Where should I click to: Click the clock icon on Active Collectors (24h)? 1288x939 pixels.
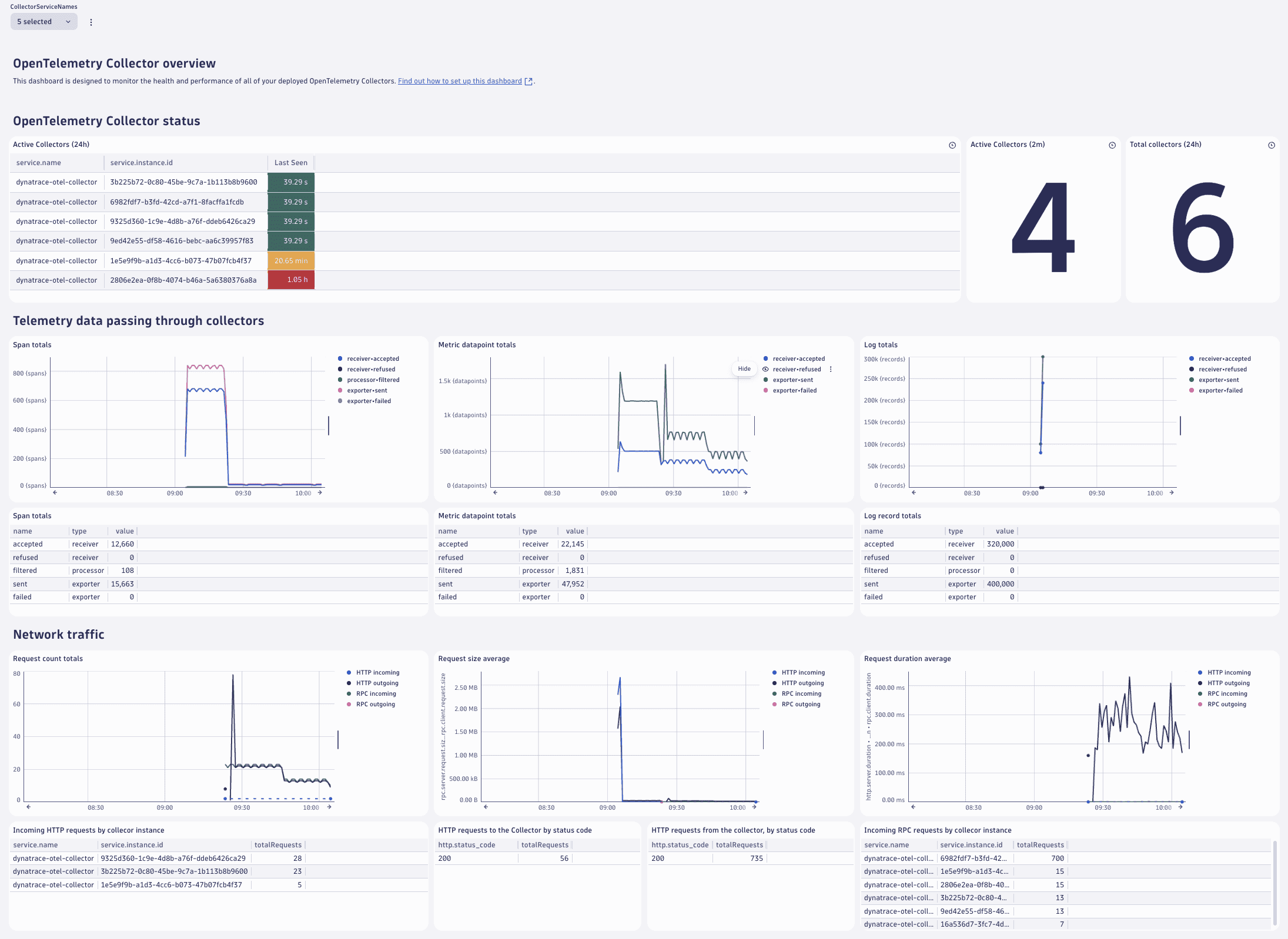(x=954, y=144)
